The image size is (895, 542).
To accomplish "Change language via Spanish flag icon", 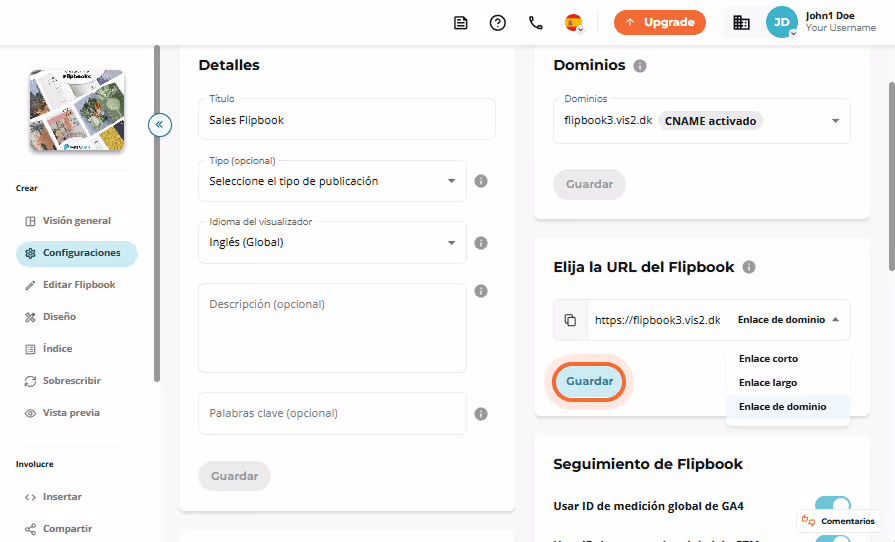I will coord(574,23).
